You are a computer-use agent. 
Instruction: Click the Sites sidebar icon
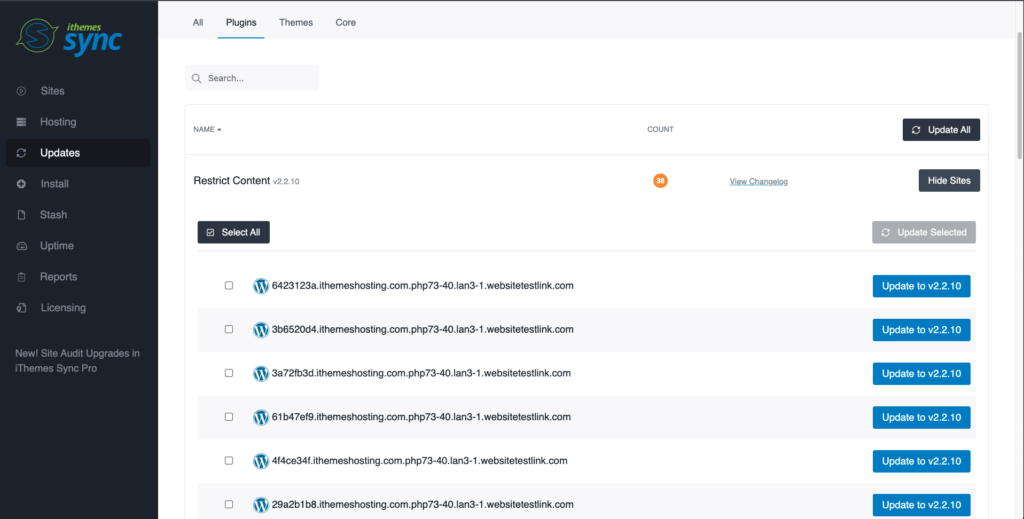(22, 91)
